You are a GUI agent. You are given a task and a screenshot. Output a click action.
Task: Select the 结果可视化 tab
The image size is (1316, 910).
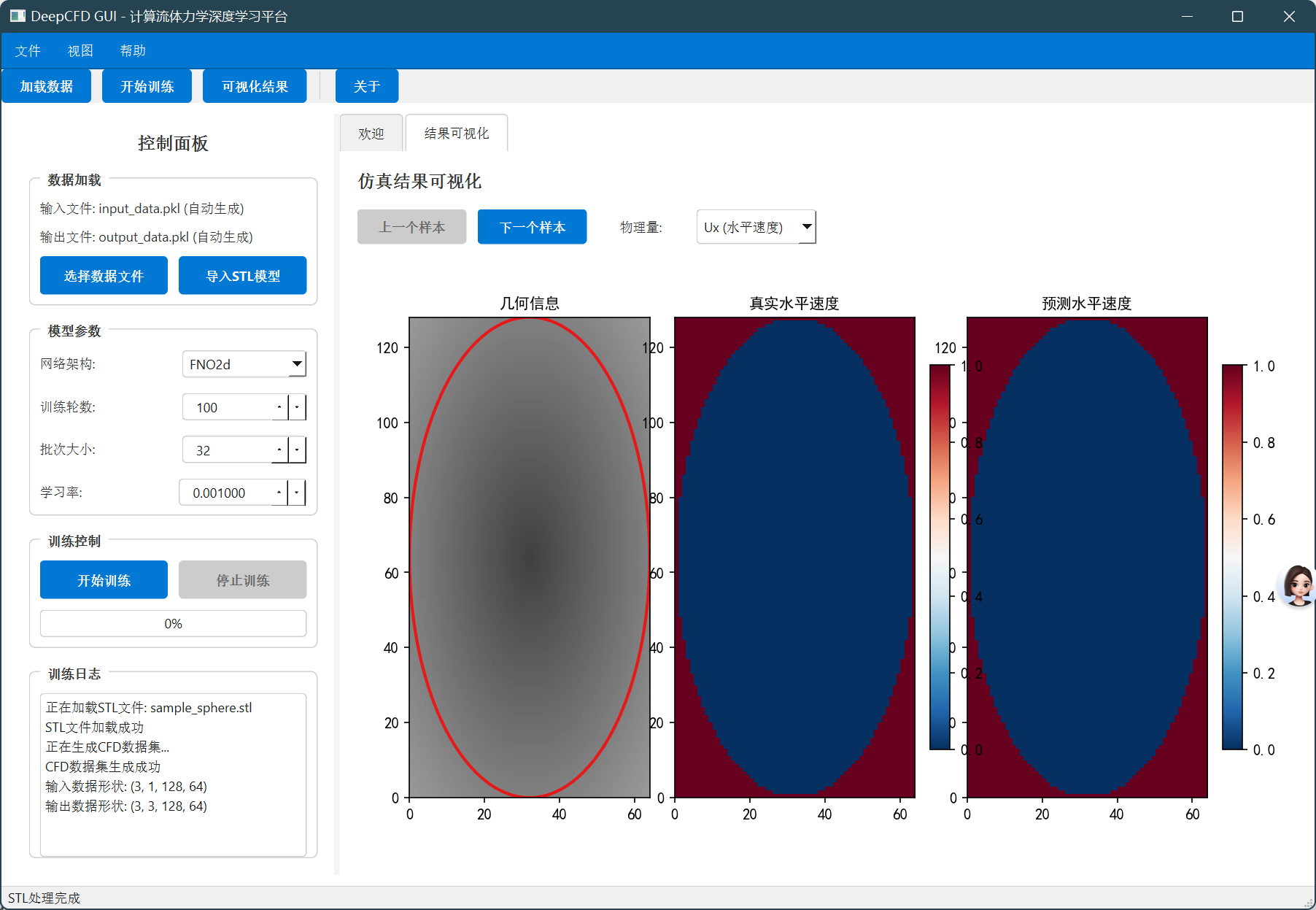click(x=456, y=133)
